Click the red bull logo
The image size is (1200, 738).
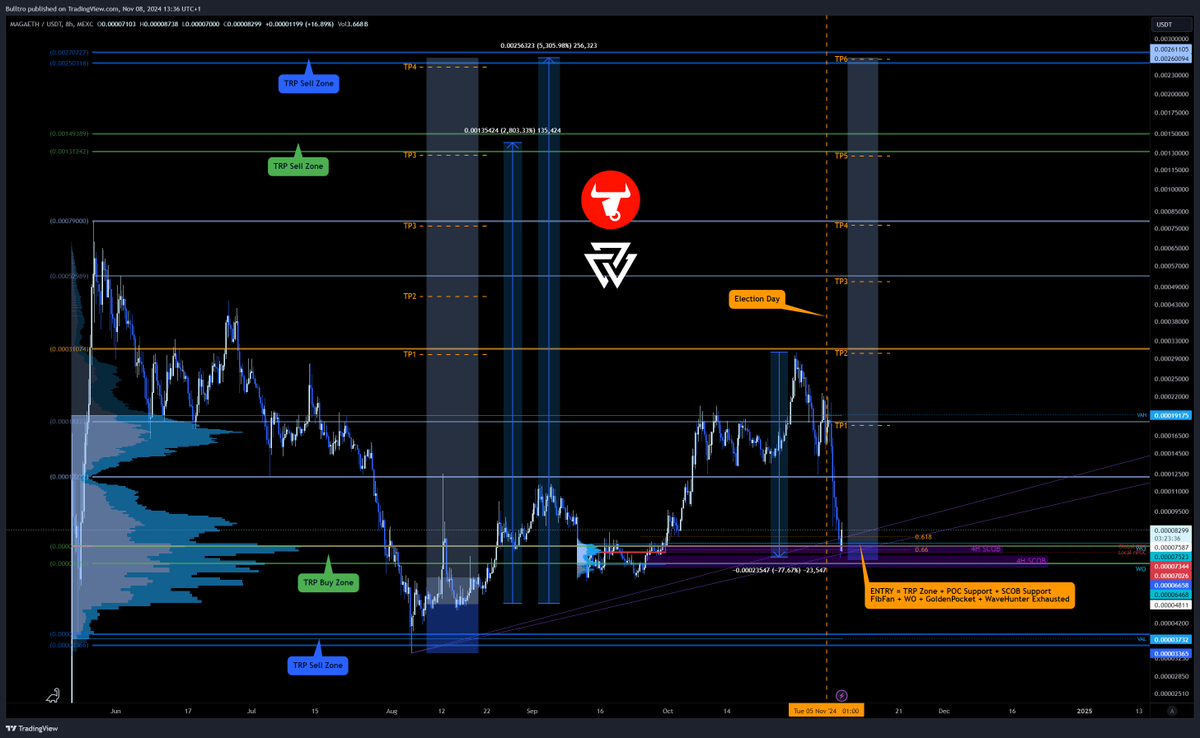point(611,200)
